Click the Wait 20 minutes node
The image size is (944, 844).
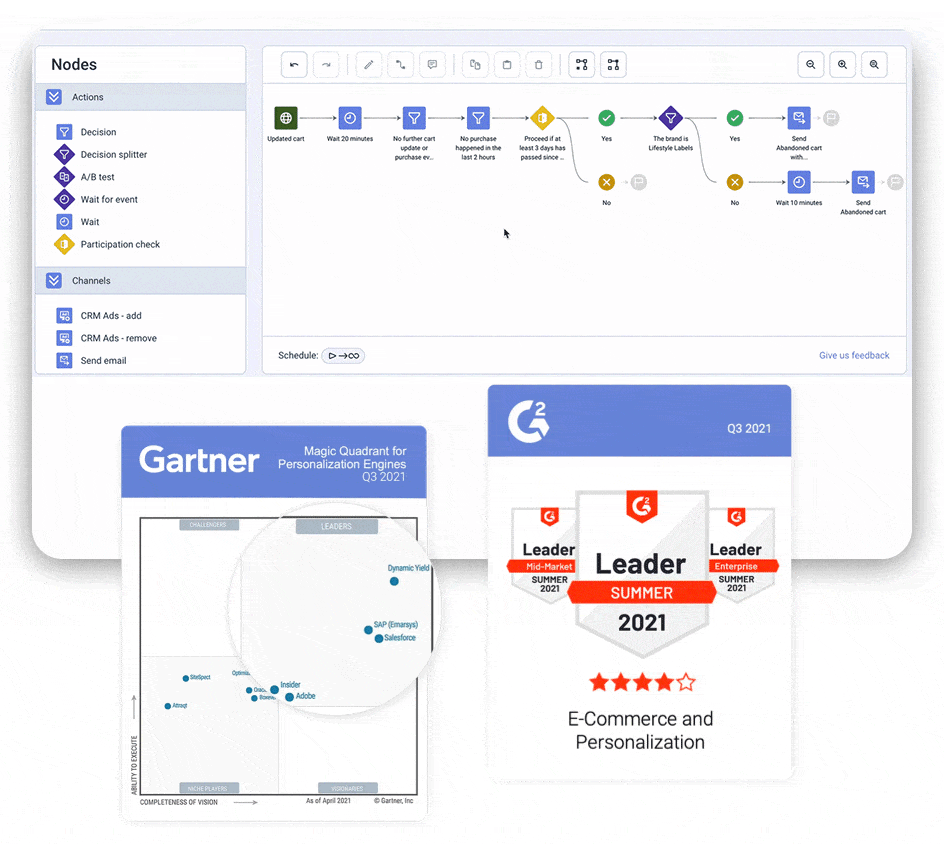point(350,118)
